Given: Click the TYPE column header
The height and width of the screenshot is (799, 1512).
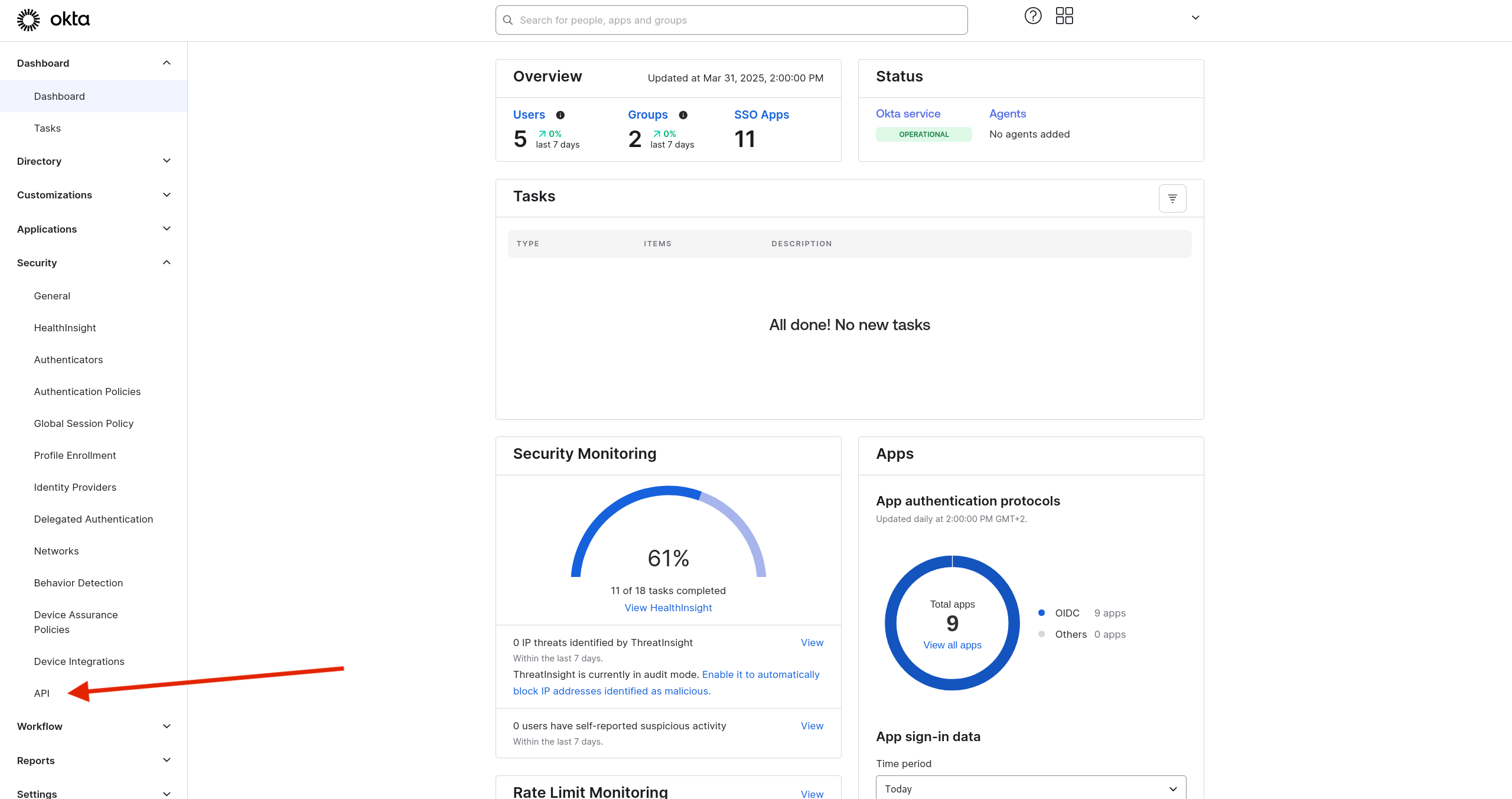Looking at the screenshot, I should (527, 244).
